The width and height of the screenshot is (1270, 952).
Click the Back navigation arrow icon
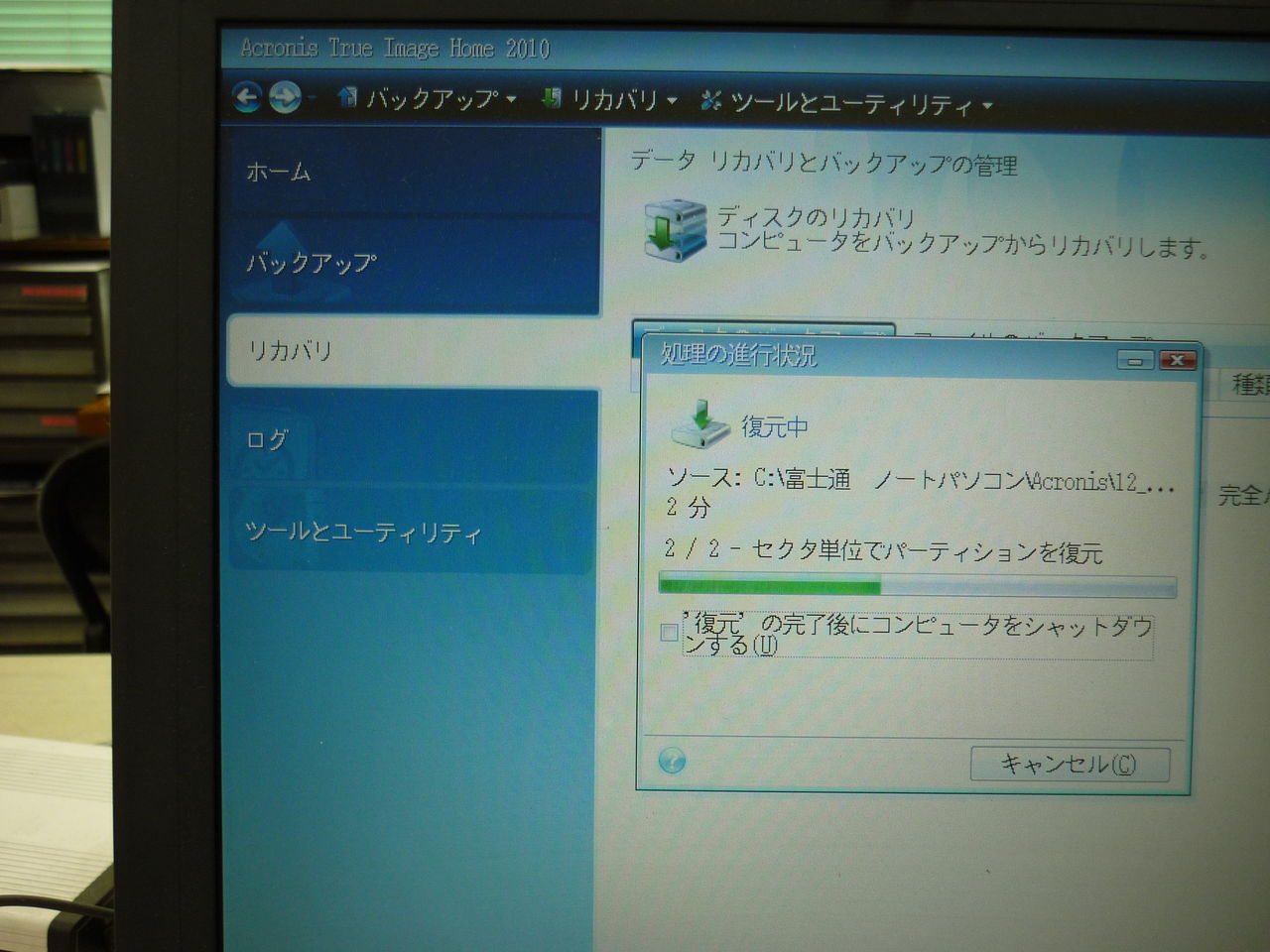click(x=247, y=96)
